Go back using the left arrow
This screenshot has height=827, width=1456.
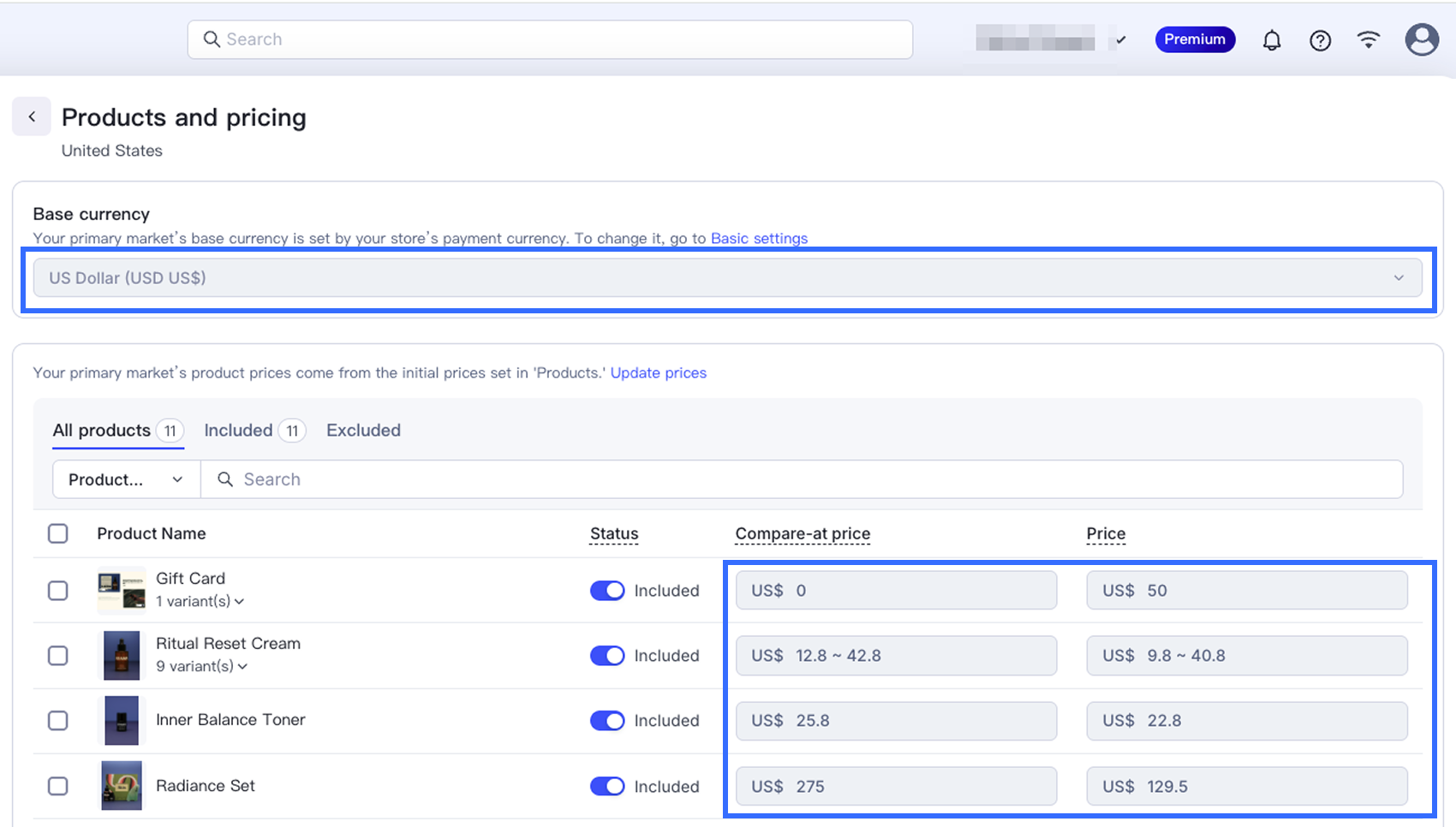pyautogui.click(x=32, y=117)
